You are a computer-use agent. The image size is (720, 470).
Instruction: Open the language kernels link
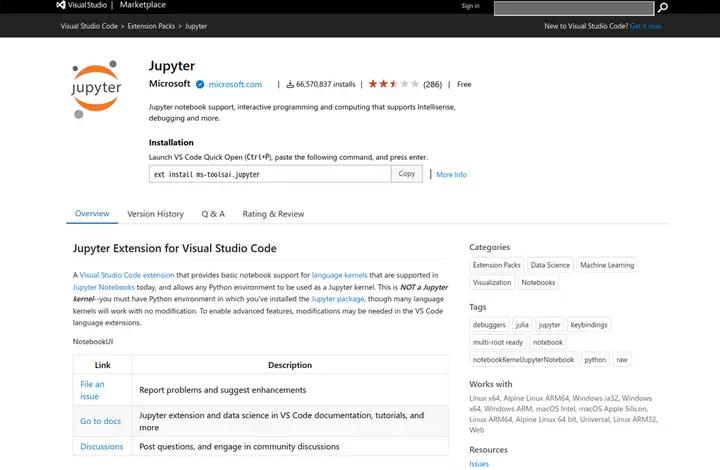tap(339, 275)
